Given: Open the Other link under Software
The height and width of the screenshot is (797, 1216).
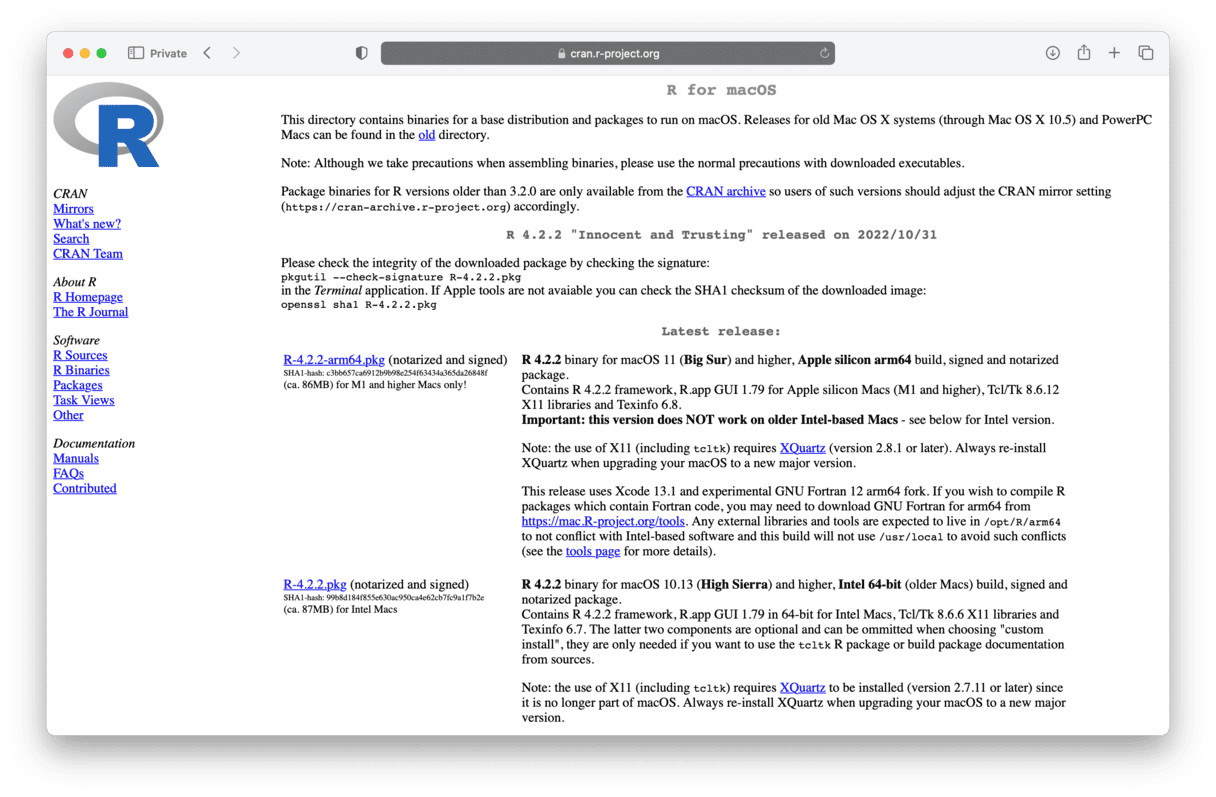Looking at the screenshot, I should tap(68, 415).
